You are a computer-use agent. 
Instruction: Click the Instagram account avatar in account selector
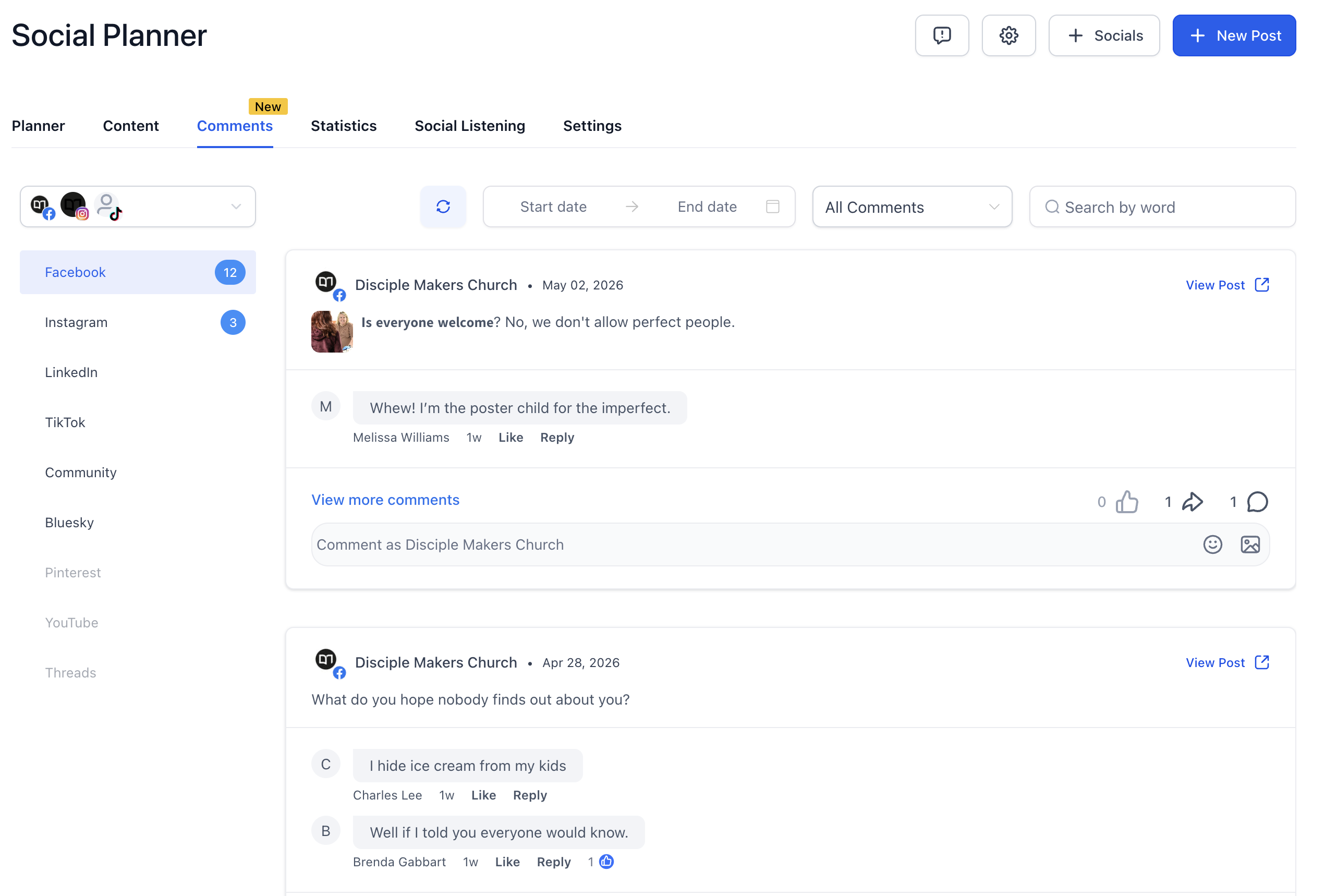pos(74,205)
